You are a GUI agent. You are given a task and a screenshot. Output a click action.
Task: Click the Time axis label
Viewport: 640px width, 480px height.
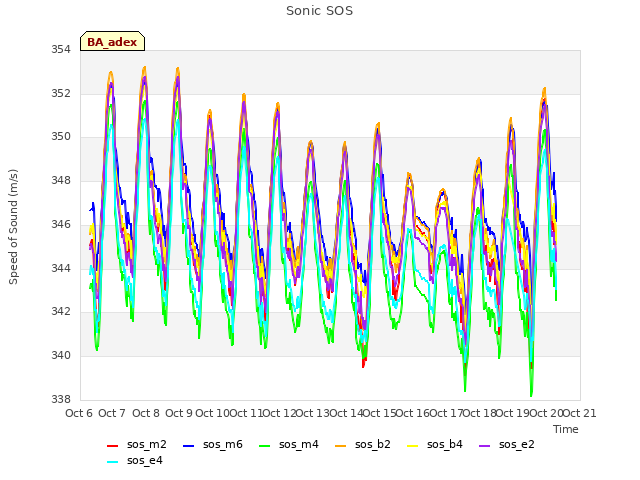point(566,429)
